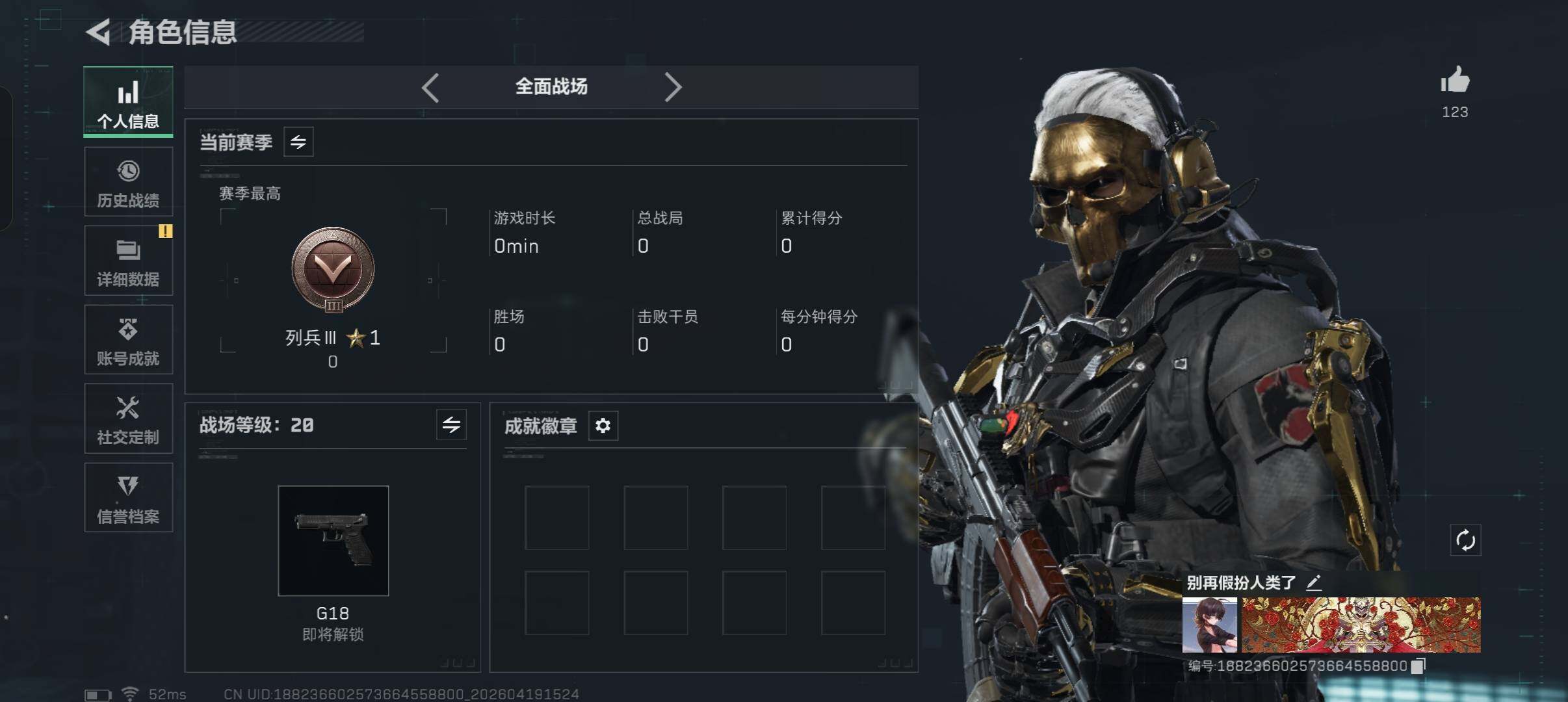Rotate character with the refresh icon
The height and width of the screenshot is (702, 1568).
click(1465, 540)
